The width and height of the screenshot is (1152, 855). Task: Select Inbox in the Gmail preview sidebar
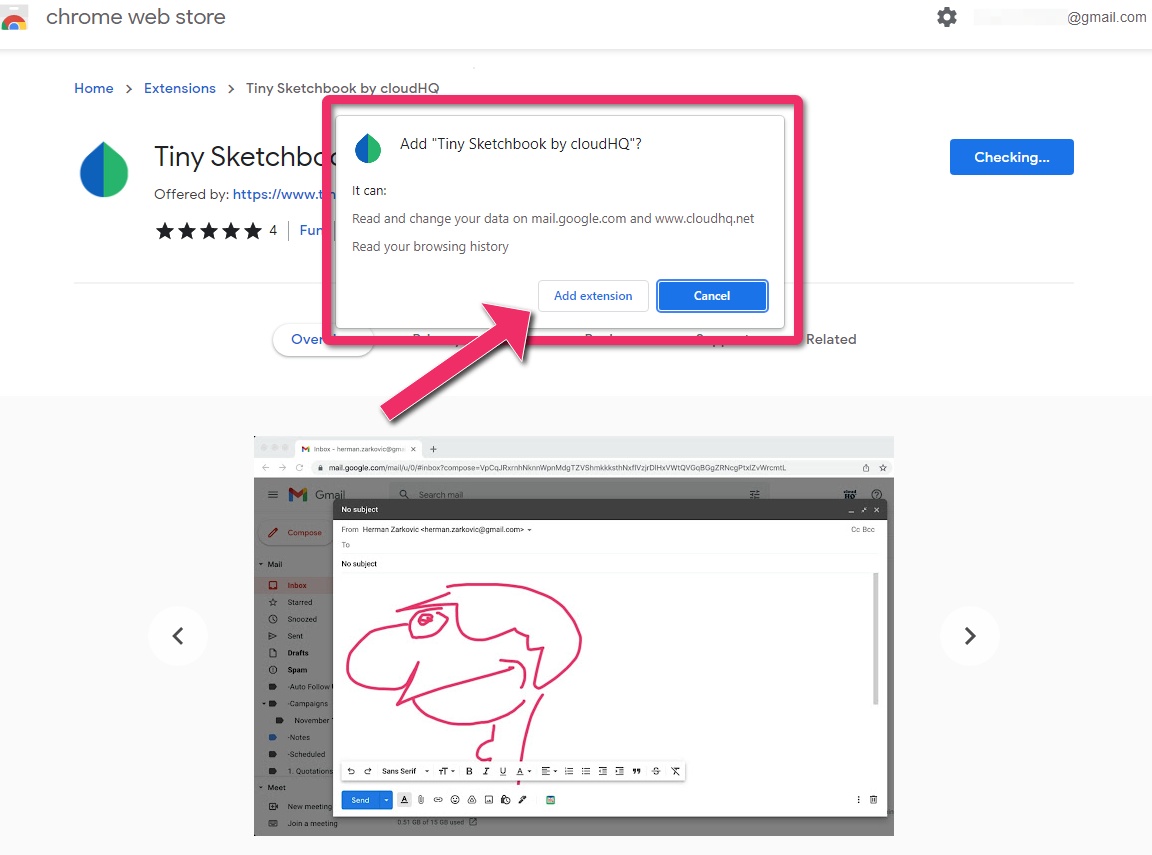(x=294, y=585)
